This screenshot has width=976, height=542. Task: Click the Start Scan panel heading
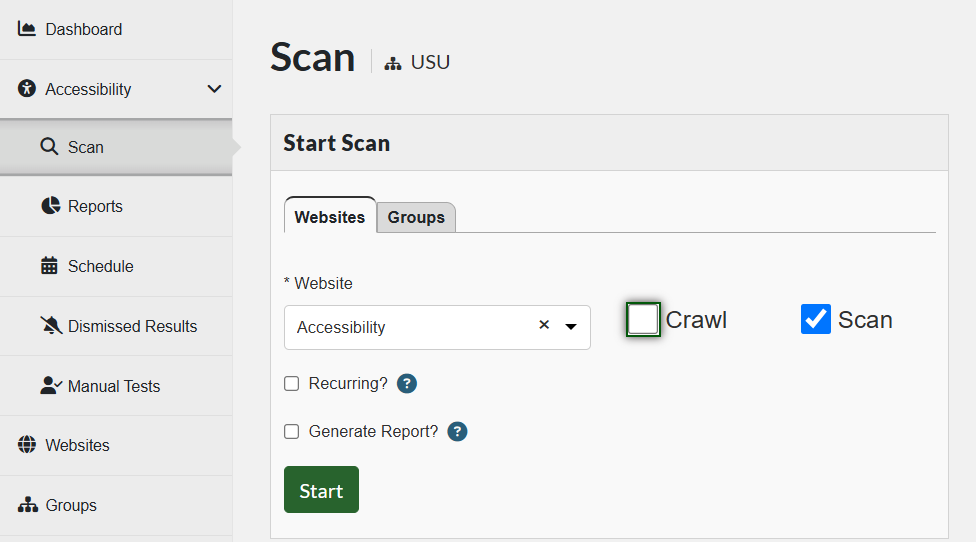337,143
